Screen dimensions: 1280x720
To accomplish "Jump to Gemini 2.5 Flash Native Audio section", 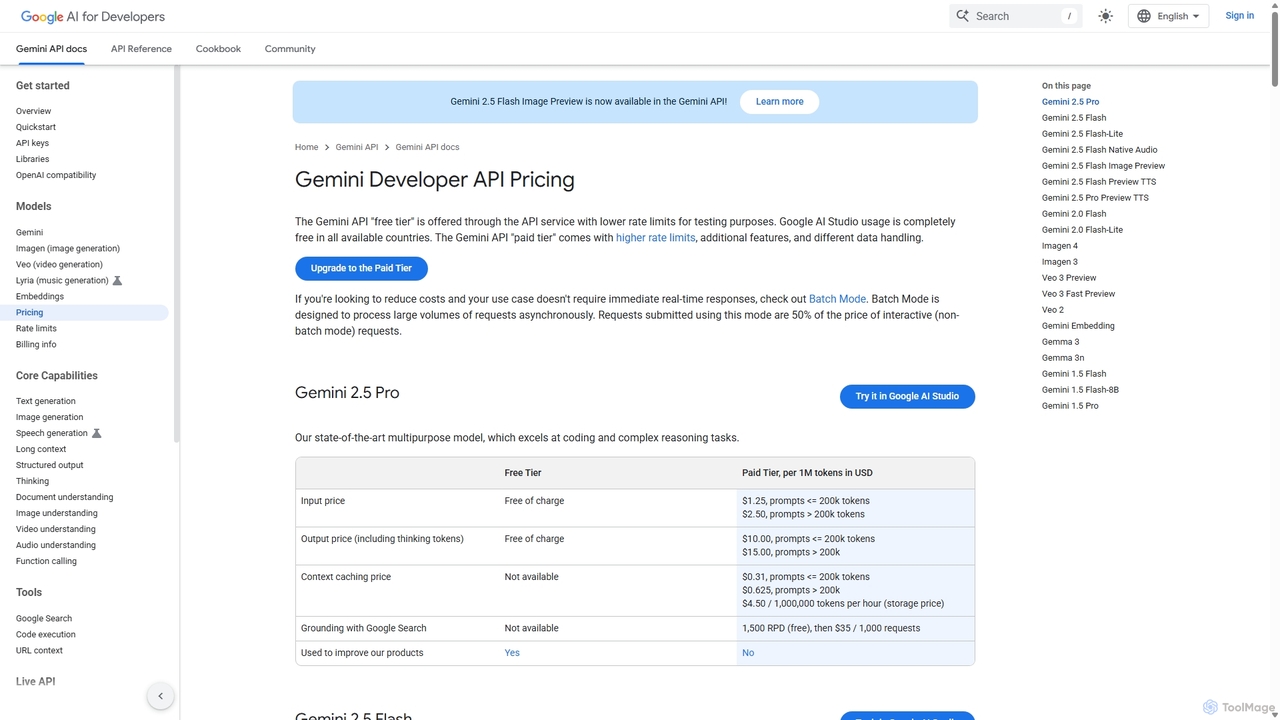I will (1100, 150).
